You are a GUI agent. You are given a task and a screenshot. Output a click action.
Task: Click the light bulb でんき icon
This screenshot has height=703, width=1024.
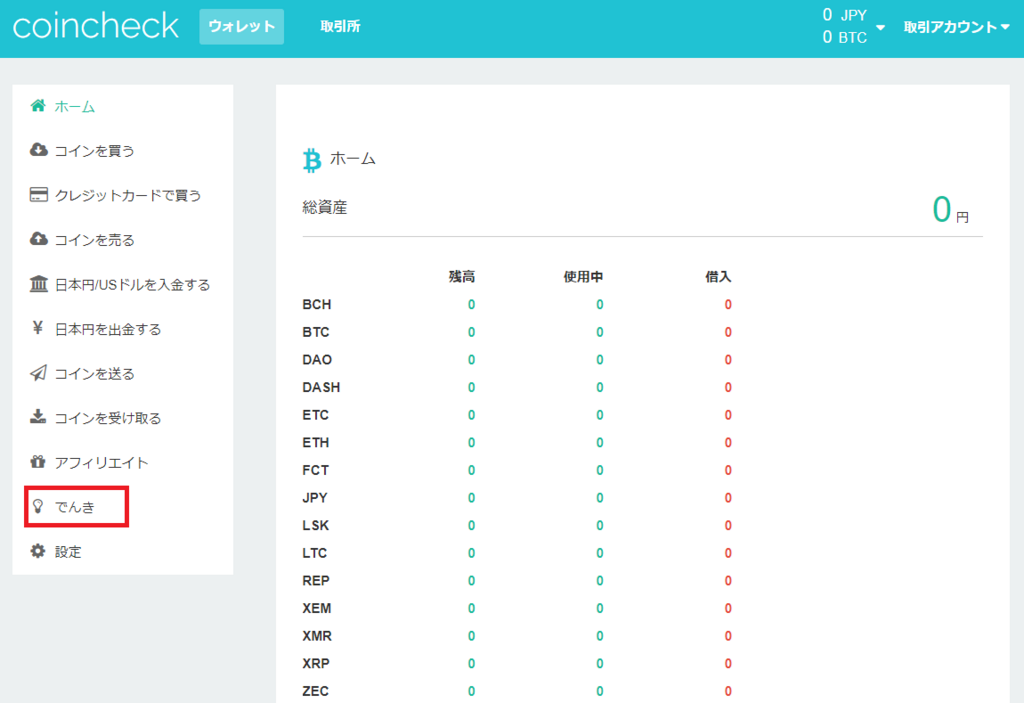pyautogui.click(x=38, y=506)
